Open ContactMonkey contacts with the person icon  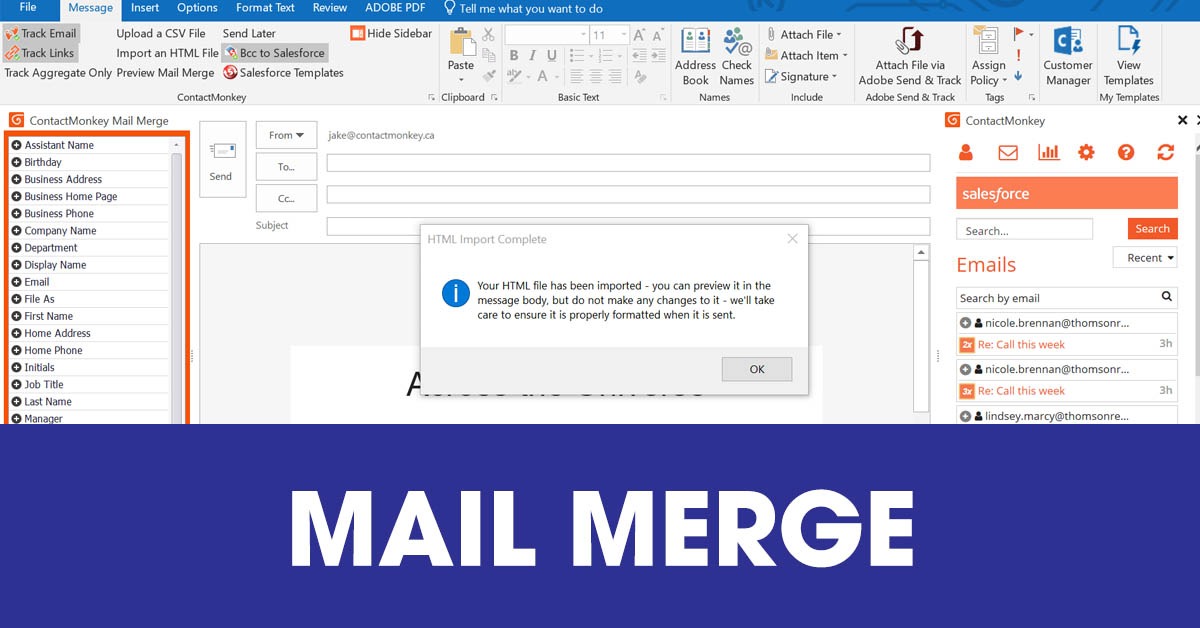(965, 152)
